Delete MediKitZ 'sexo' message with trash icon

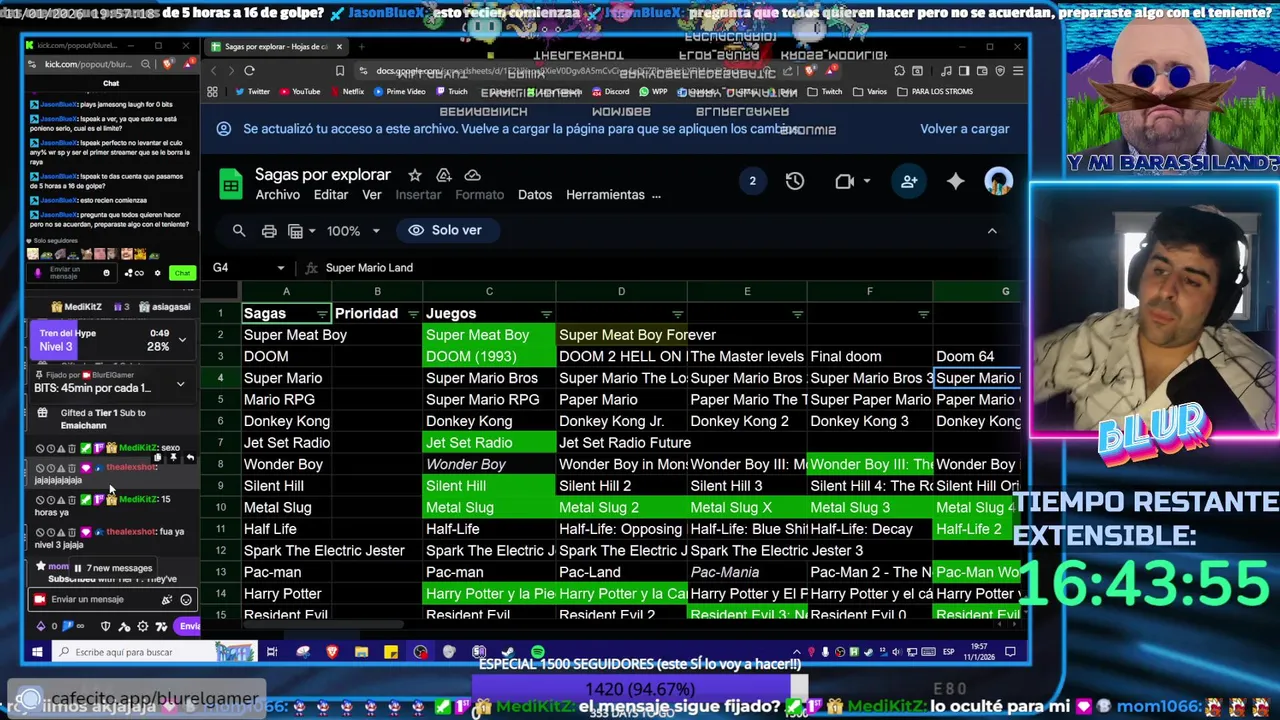tap(72, 448)
